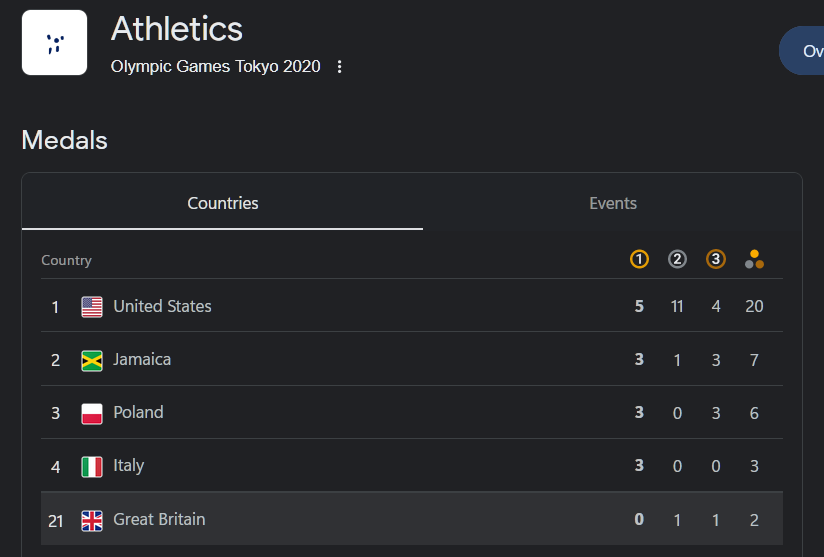Select the Italy country name
The height and width of the screenshot is (557, 824).
tap(129, 466)
